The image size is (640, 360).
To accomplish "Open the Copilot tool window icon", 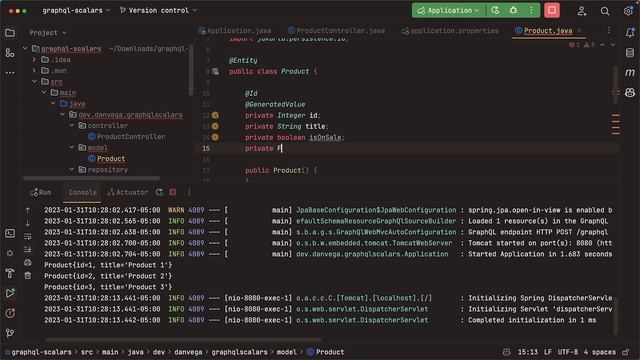I will (630, 93).
